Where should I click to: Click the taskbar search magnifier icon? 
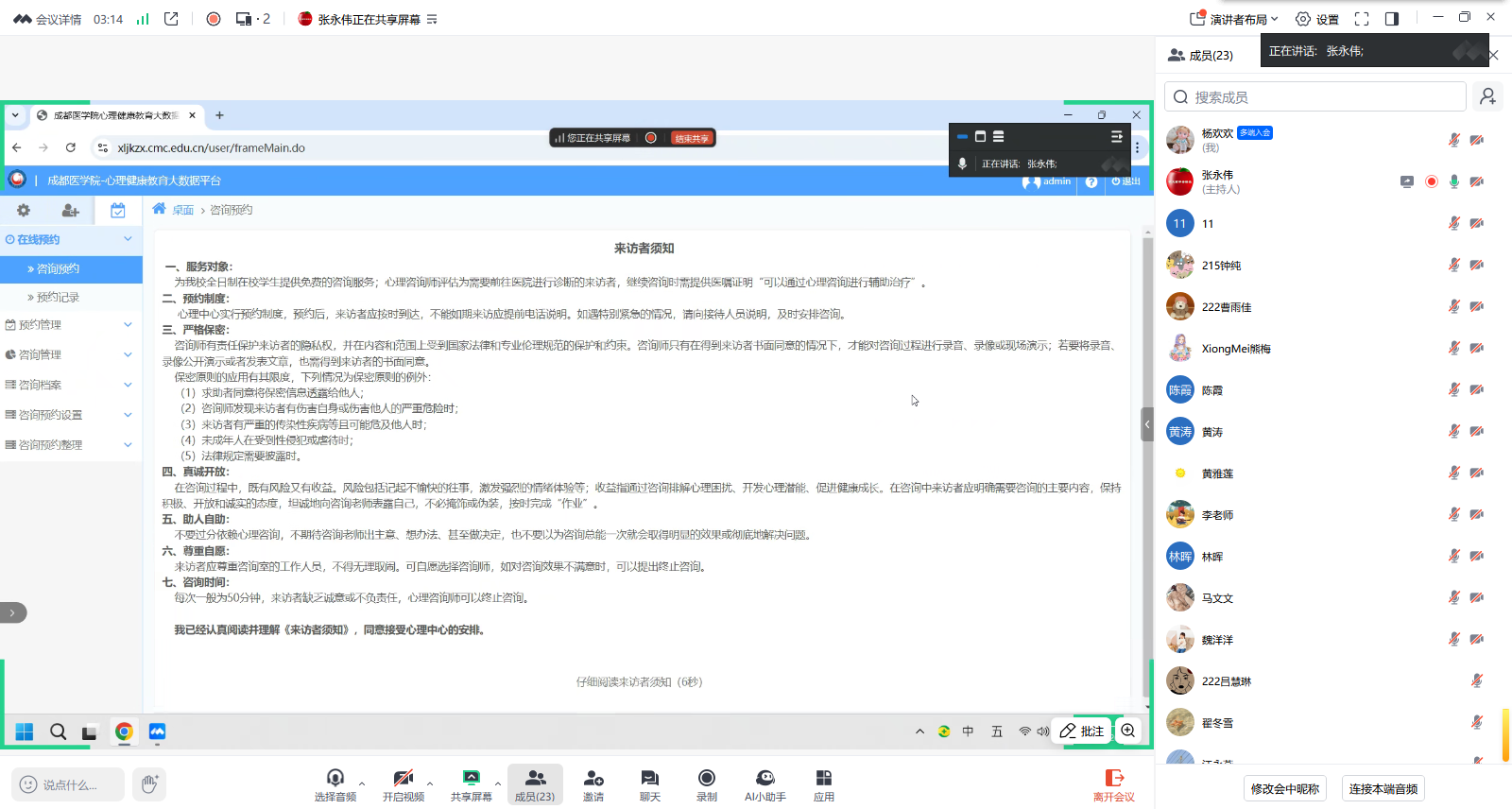click(58, 732)
